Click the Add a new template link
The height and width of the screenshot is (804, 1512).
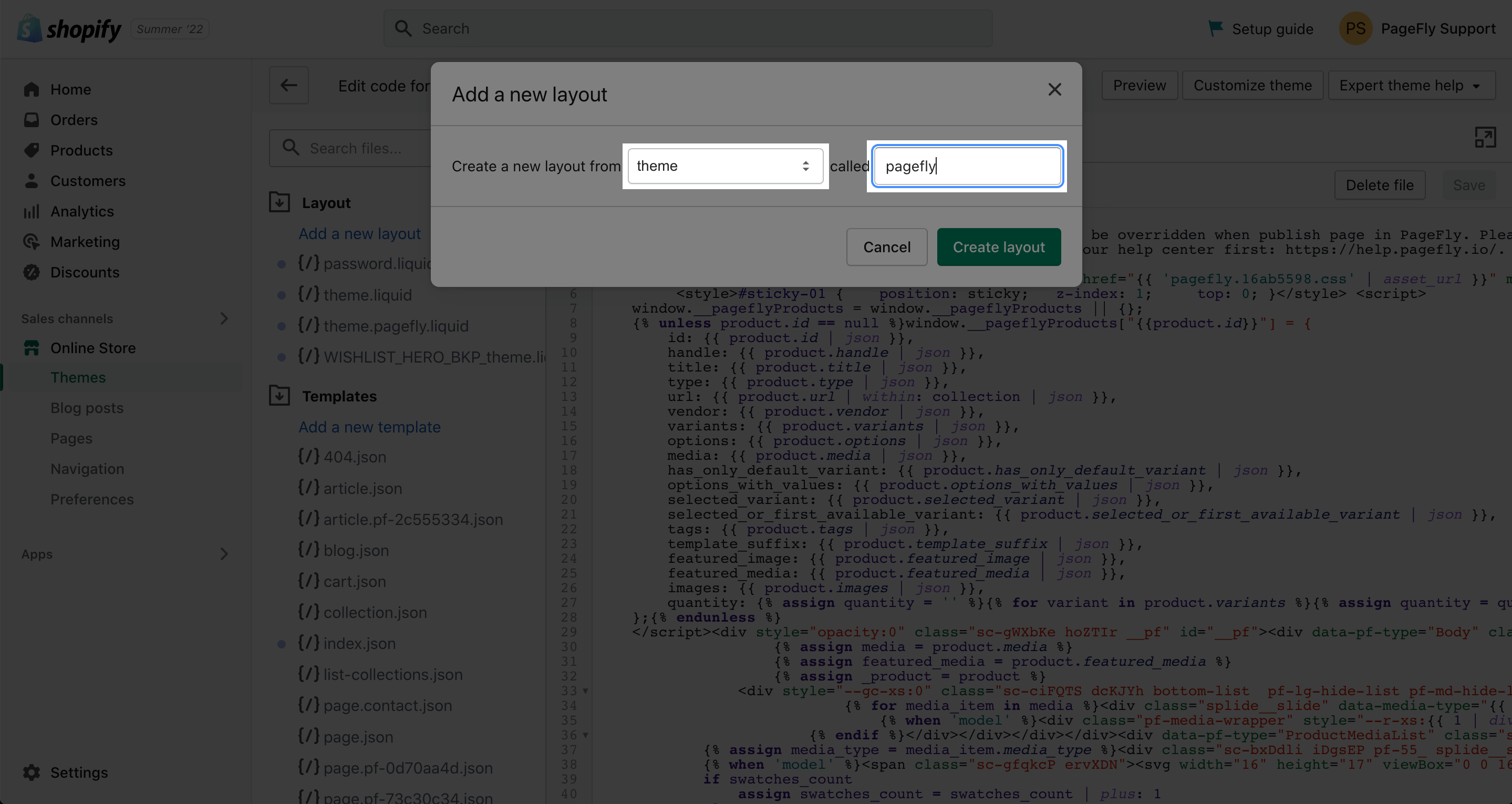(x=369, y=427)
